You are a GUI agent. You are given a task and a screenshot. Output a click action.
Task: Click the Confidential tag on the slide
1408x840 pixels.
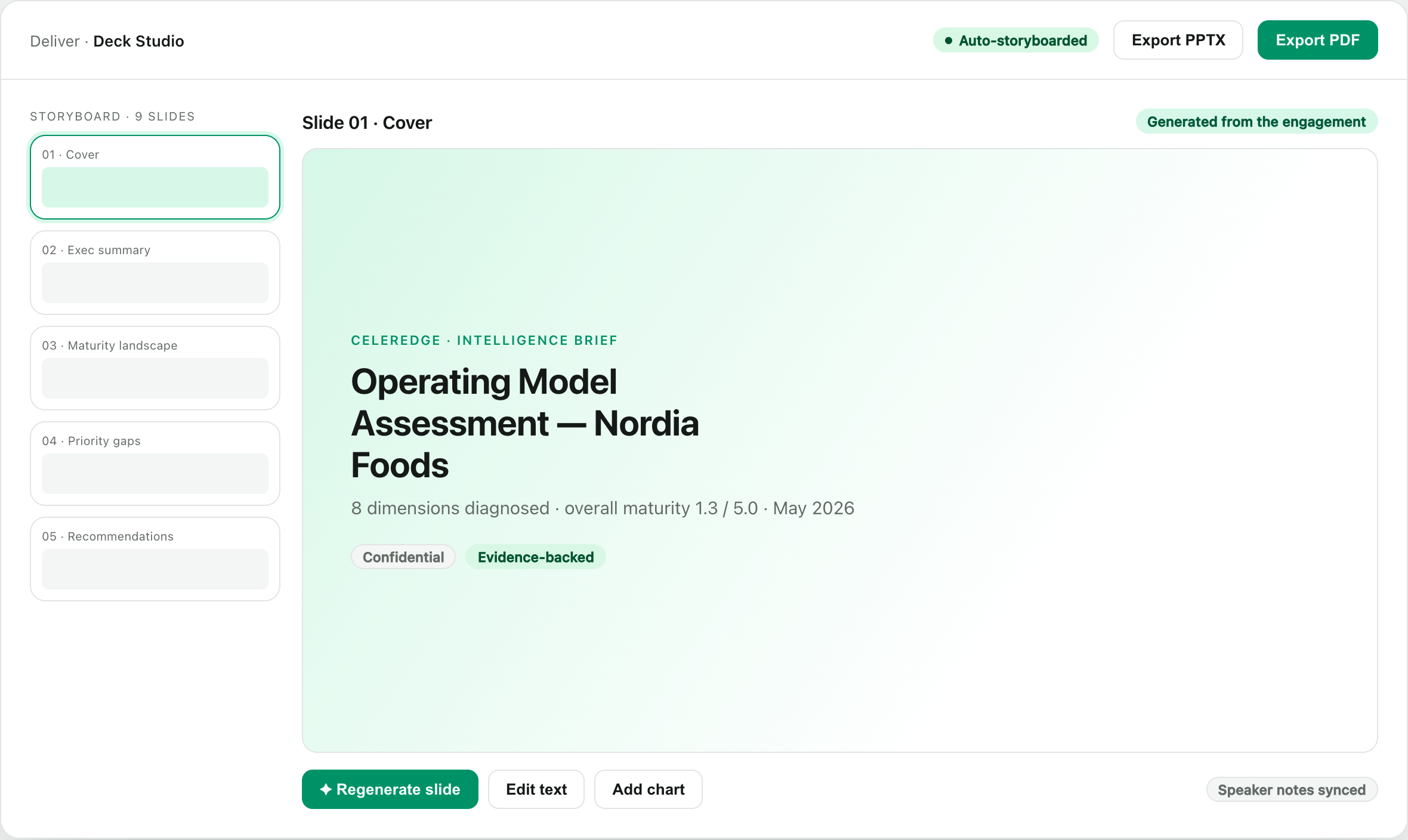coord(403,557)
